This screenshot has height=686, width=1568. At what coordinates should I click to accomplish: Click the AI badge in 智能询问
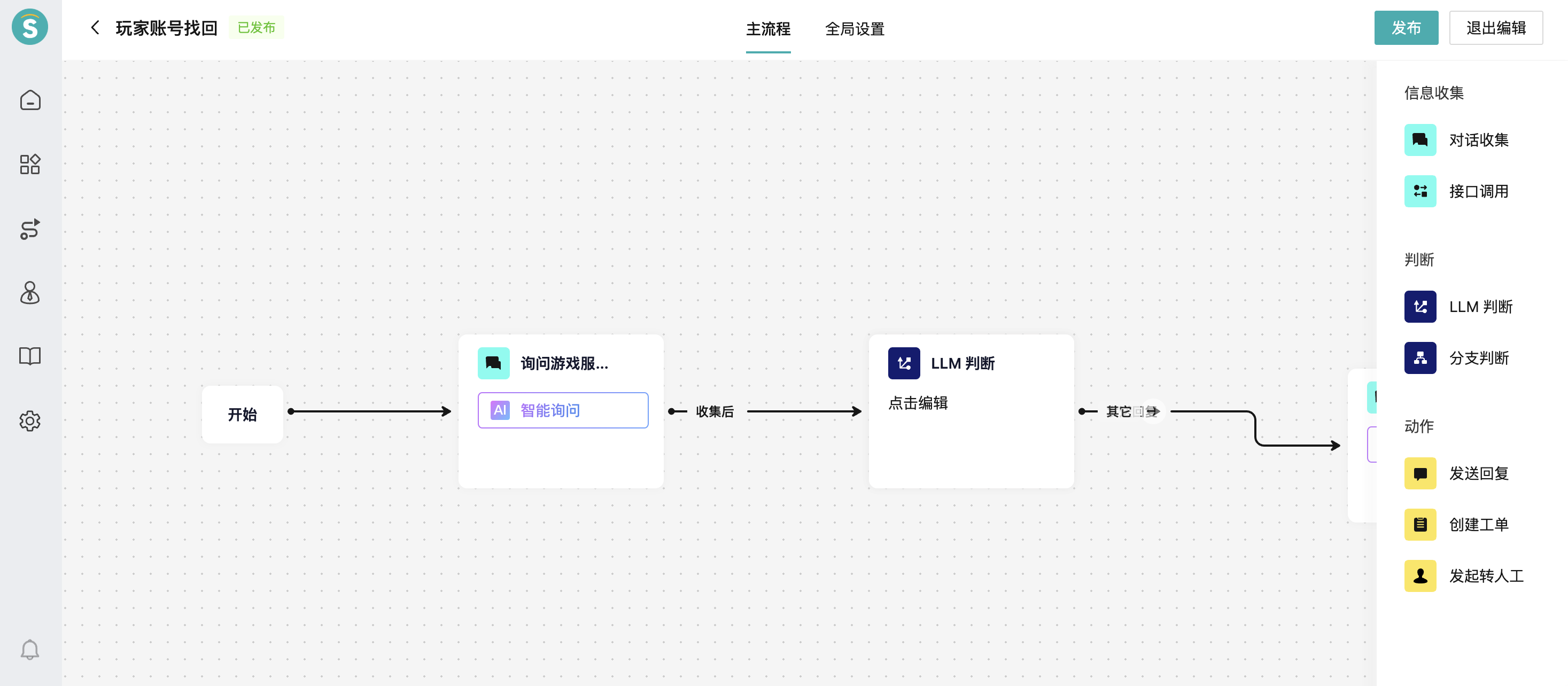(x=500, y=410)
